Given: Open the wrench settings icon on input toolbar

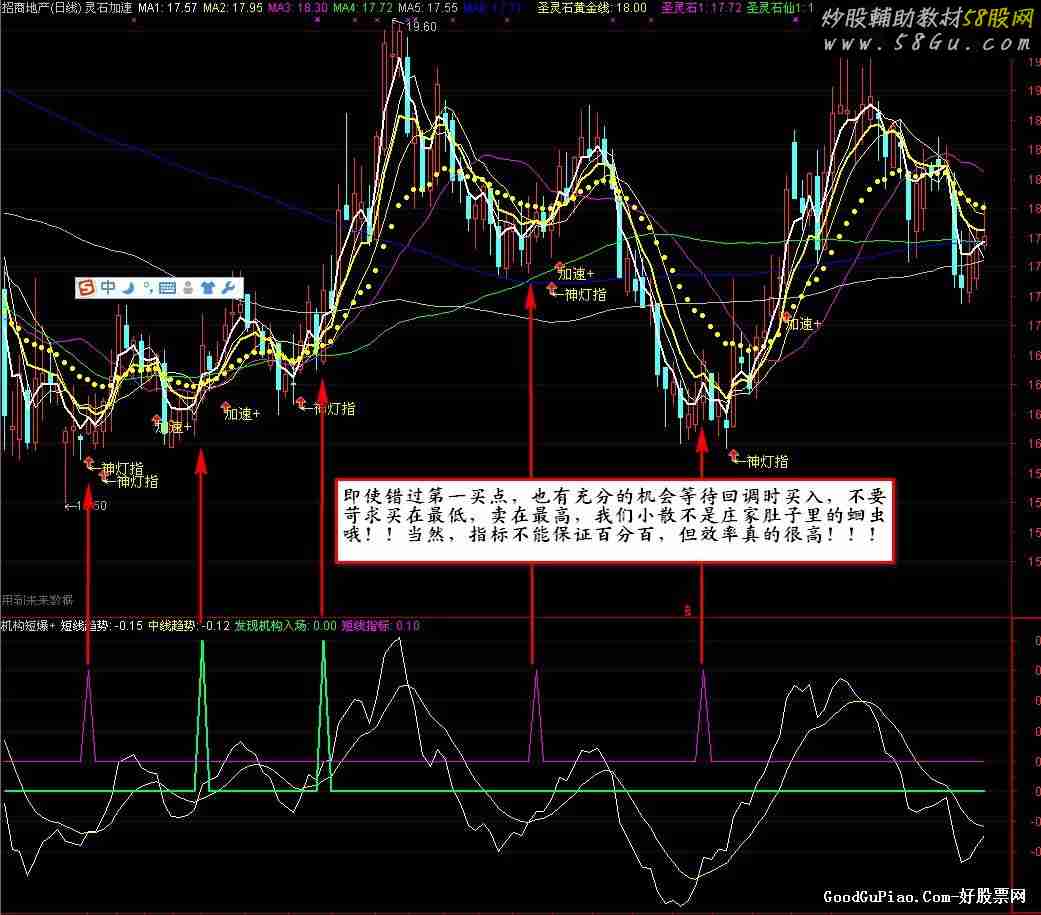Looking at the screenshot, I should tap(228, 288).
